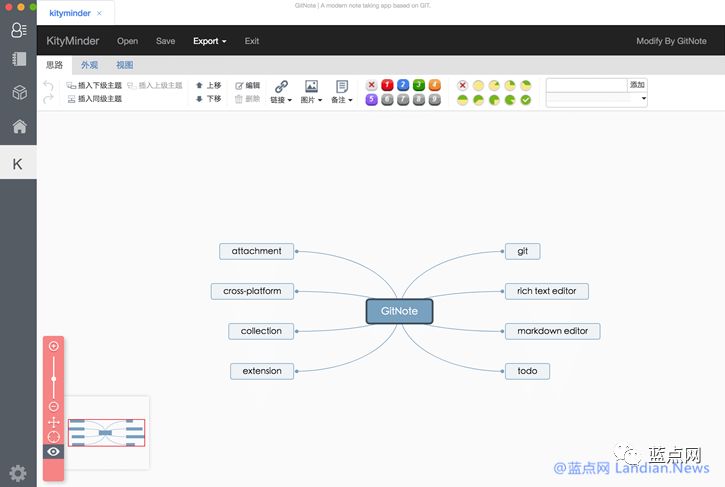Viewport: 725px width, 487px height.
Task: Zoom in with plus navigator button
Action: coord(54,345)
